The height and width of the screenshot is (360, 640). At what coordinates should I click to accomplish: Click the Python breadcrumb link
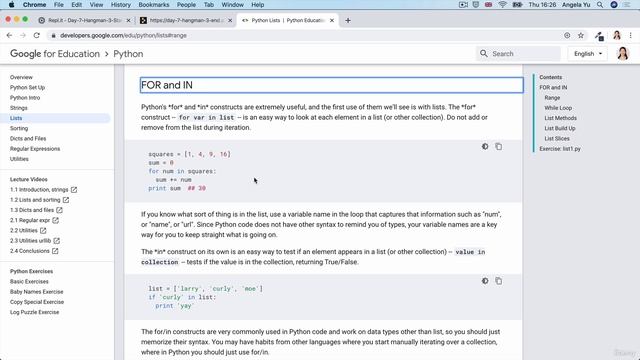coord(128,54)
